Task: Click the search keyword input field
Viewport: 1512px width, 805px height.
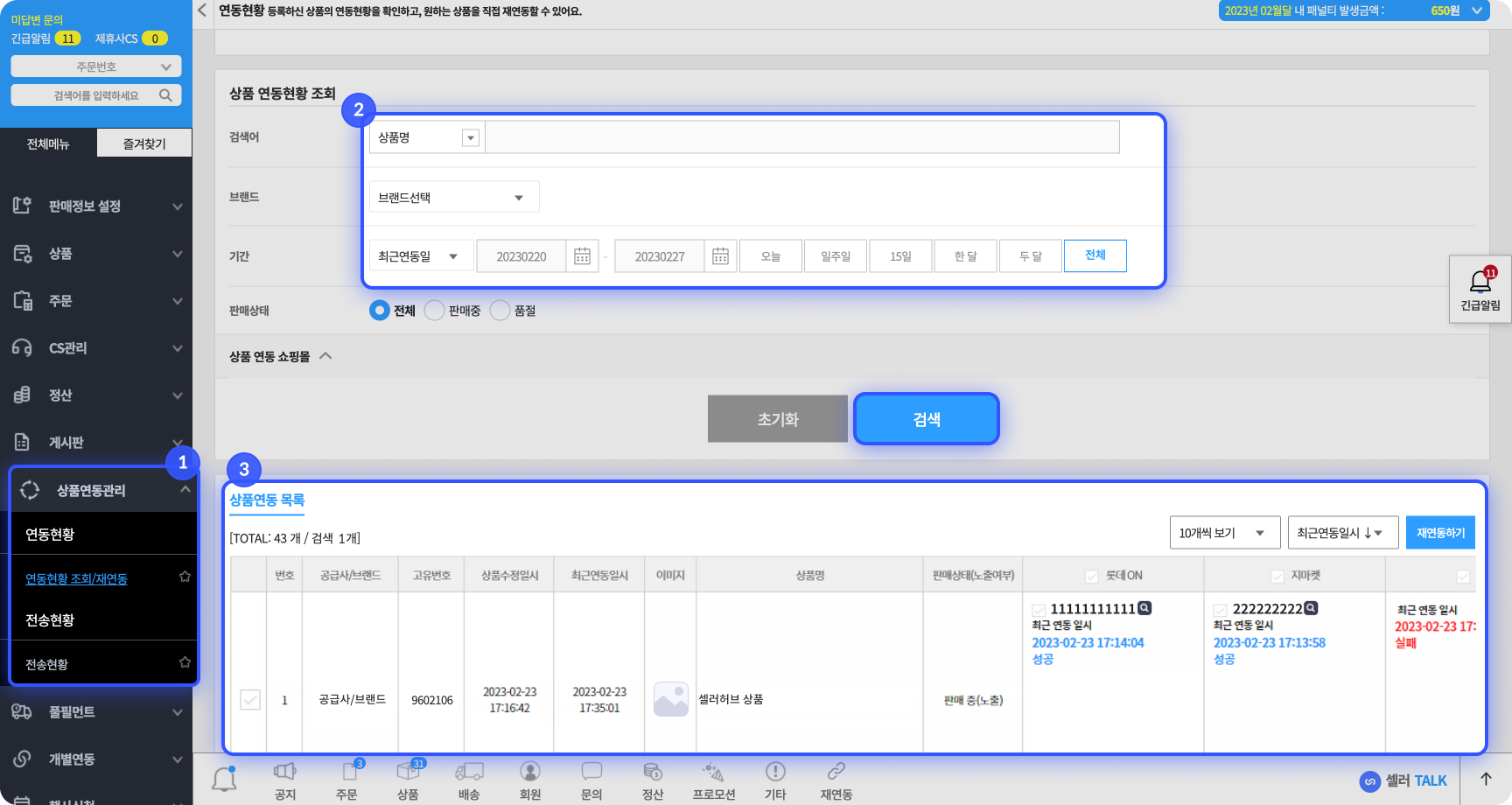Action: pos(801,137)
